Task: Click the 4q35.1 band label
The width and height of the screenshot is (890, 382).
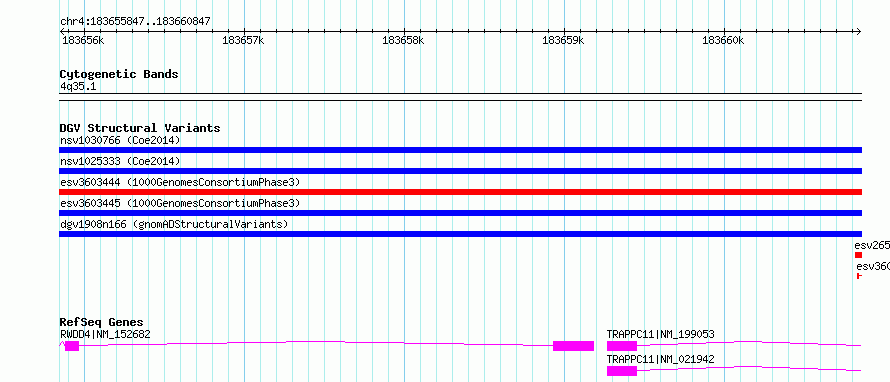Action: (78, 86)
